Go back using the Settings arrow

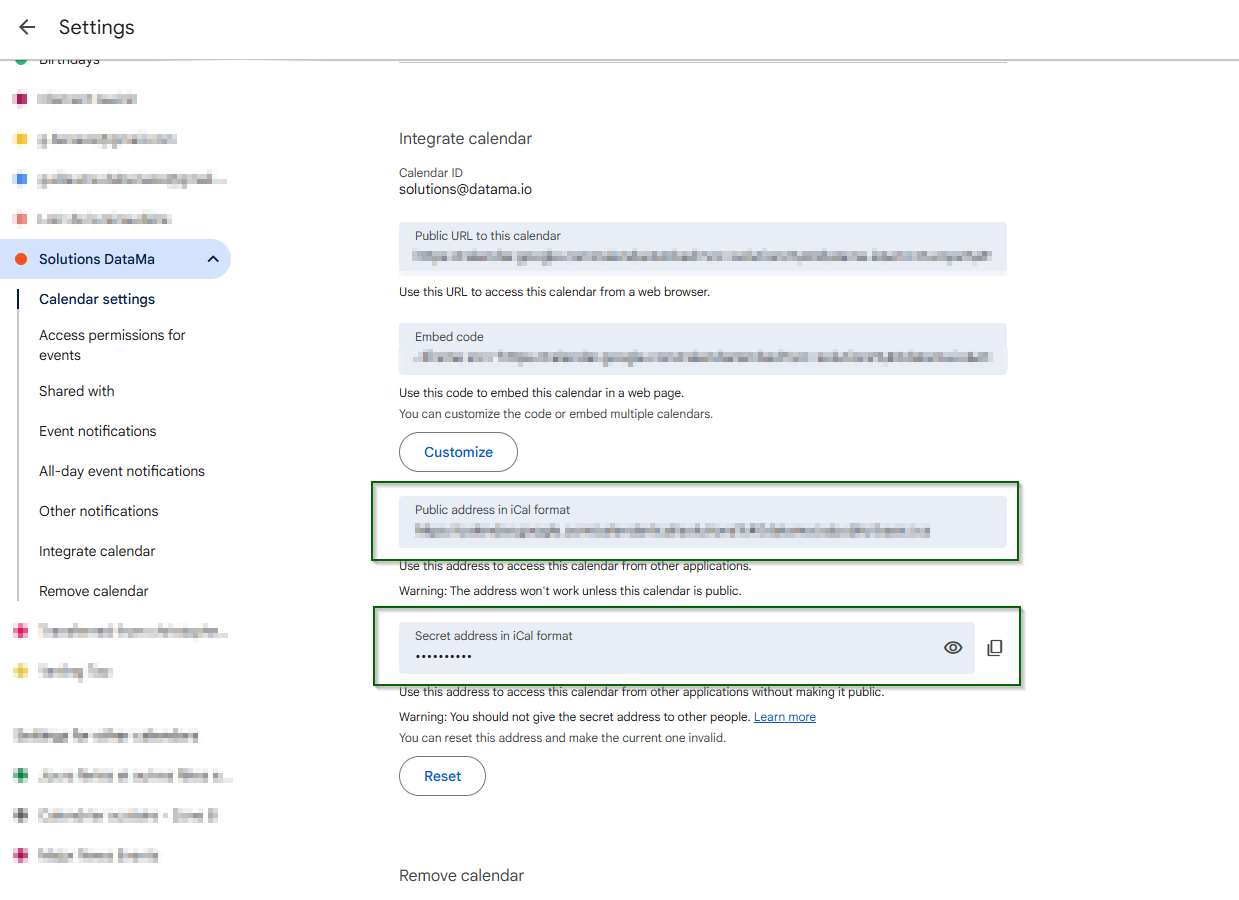(x=27, y=28)
